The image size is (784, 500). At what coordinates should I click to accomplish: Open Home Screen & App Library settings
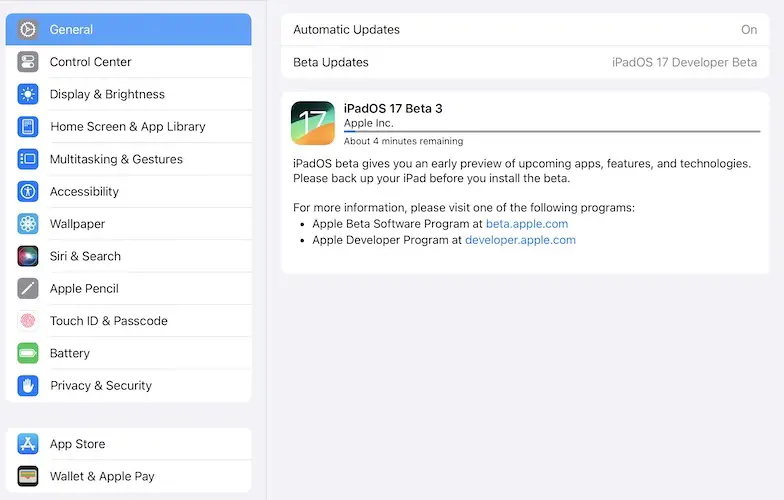[128, 127]
